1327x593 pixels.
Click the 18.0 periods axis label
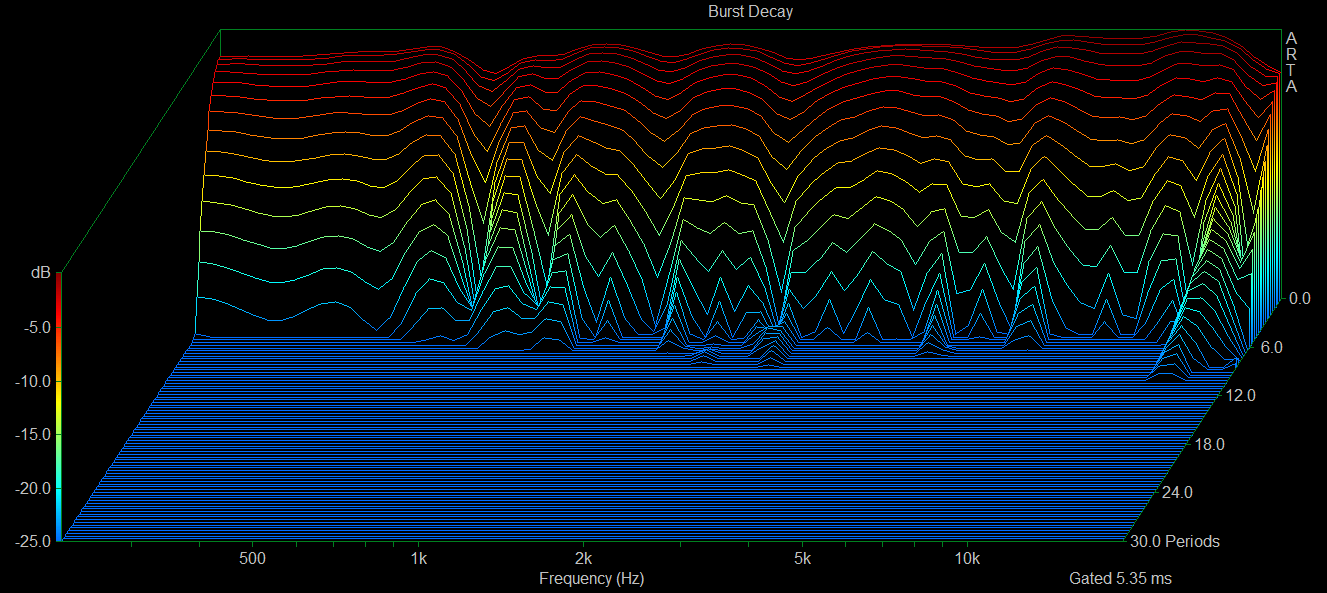pos(1210,444)
